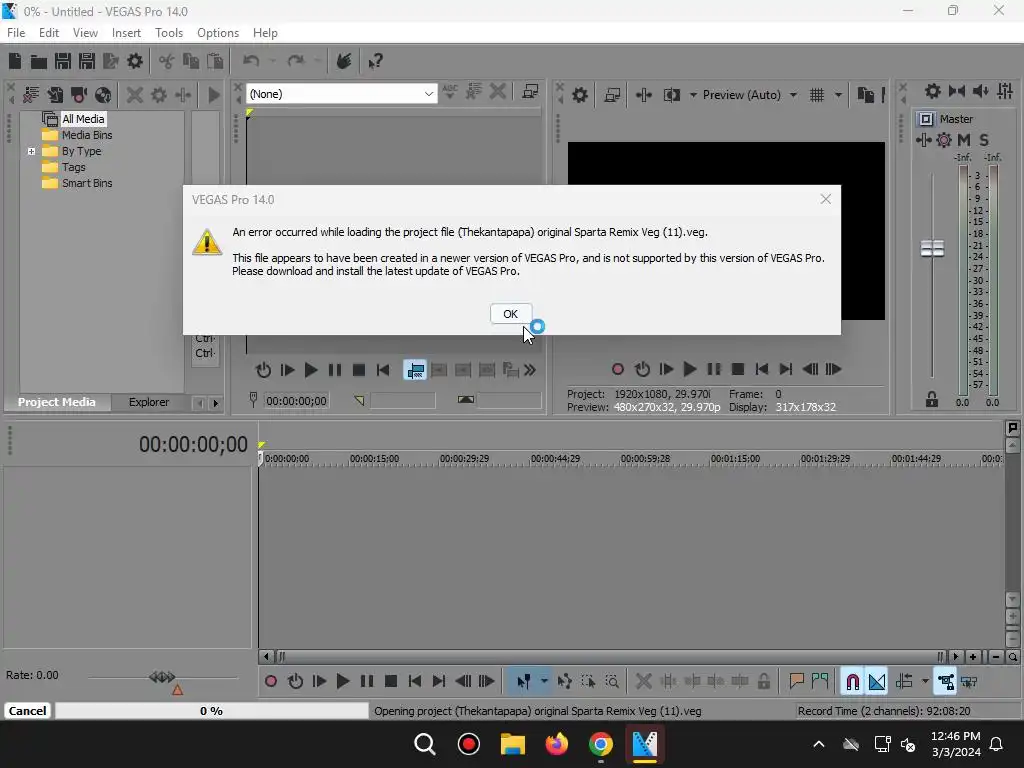Select the Tags folder
The width and height of the screenshot is (1024, 768).
[74, 167]
